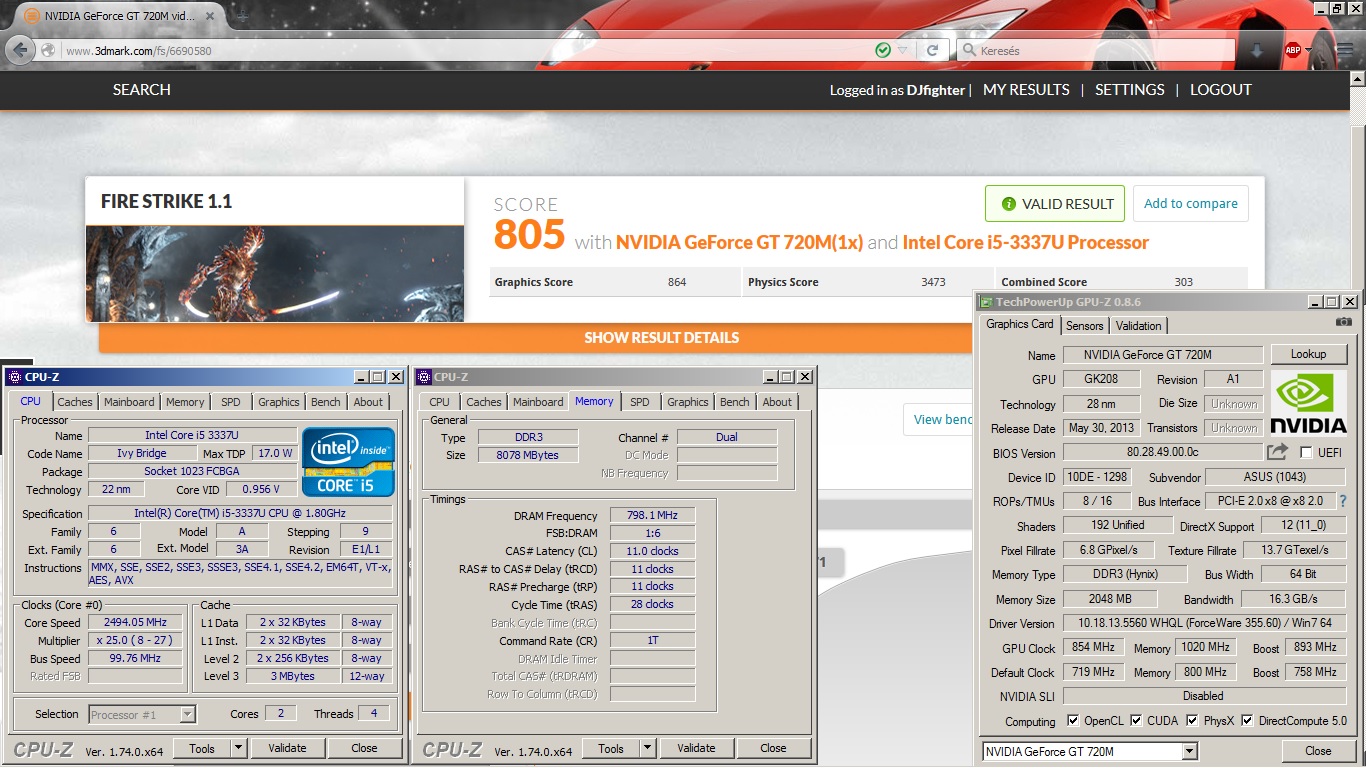The image size is (1366, 768).
Task: Open the Caches tab in CPU-Z processor window
Action: [74, 402]
